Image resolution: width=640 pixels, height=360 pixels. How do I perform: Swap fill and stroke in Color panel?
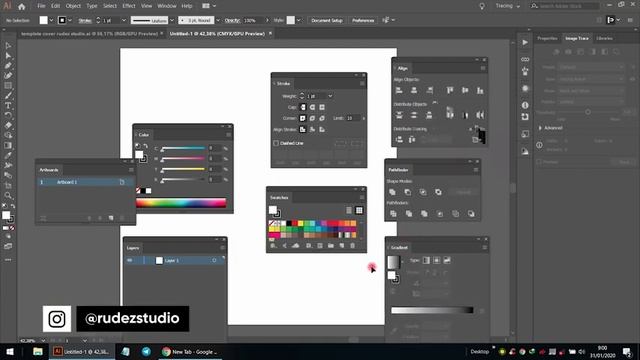145,146
